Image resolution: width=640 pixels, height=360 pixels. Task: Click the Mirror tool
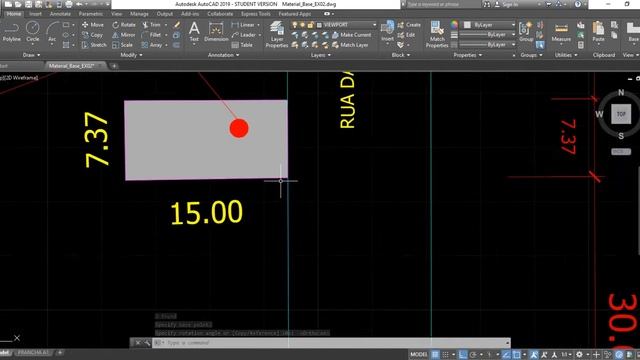coord(124,35)
